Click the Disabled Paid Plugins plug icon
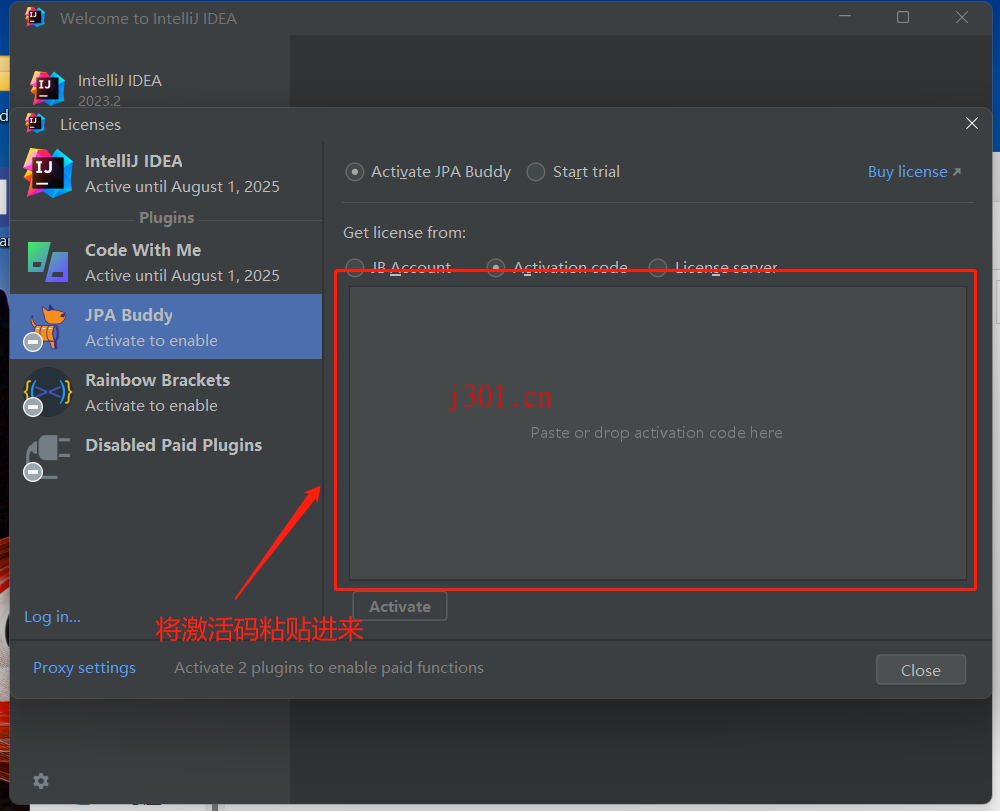The width and height of the screenshot is (1000, 811). click(47, 457)
